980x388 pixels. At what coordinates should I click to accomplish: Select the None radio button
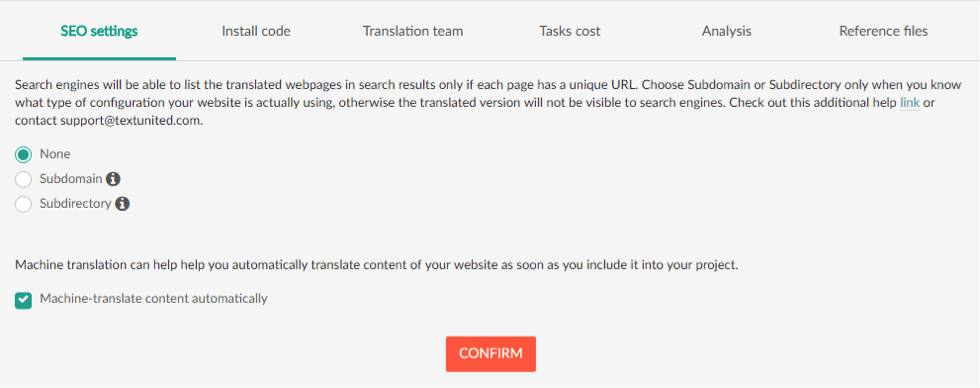pos(23,154)
